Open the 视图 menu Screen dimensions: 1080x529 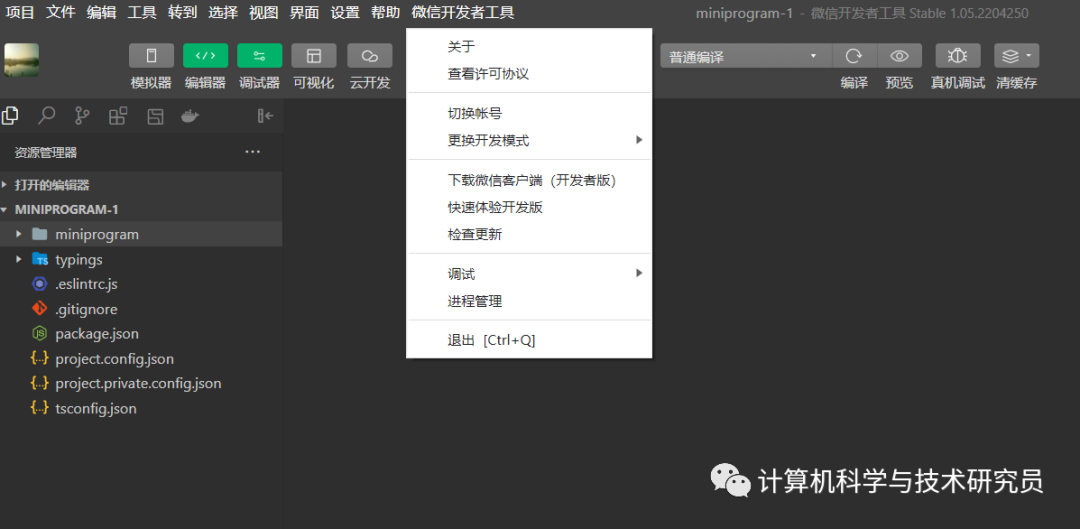coord(264,12)
